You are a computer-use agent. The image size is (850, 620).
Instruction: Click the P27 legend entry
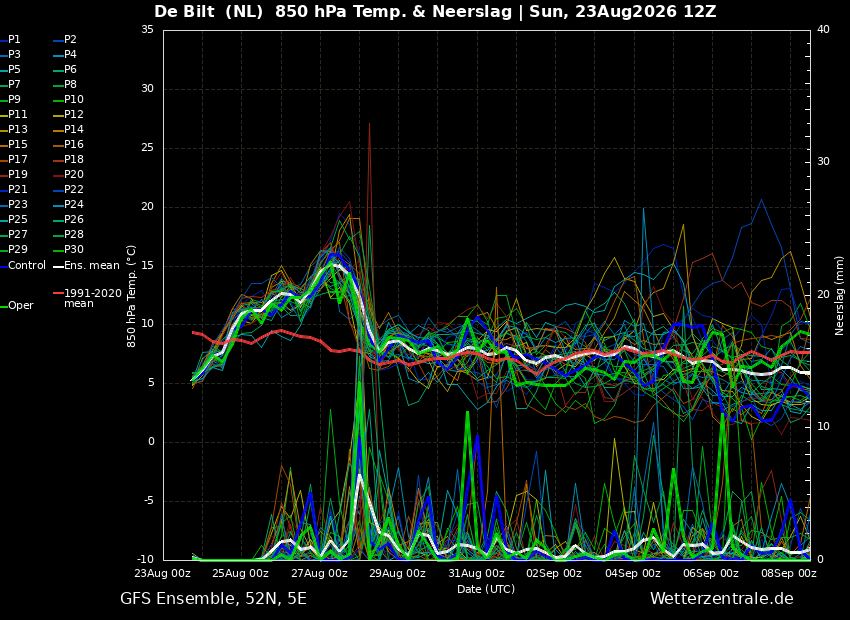pos(14,235)
